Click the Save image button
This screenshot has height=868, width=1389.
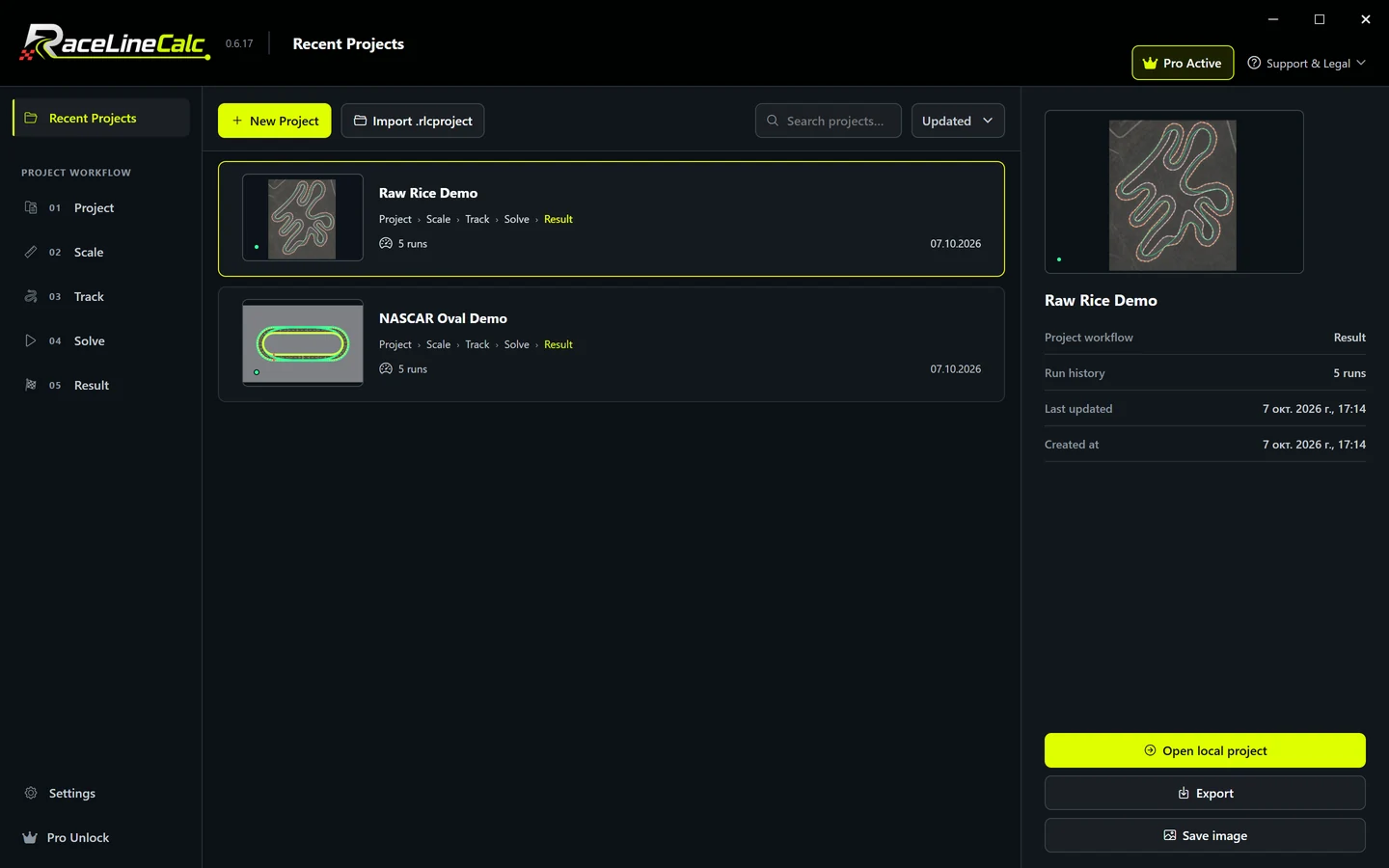point(1205,835)
